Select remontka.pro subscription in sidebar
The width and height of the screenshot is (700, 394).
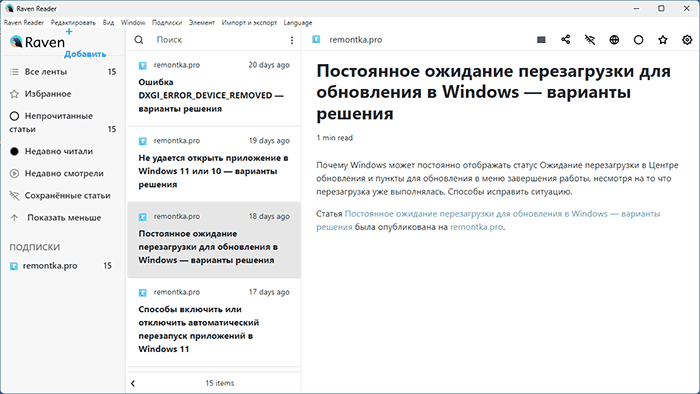pos(62,266)
